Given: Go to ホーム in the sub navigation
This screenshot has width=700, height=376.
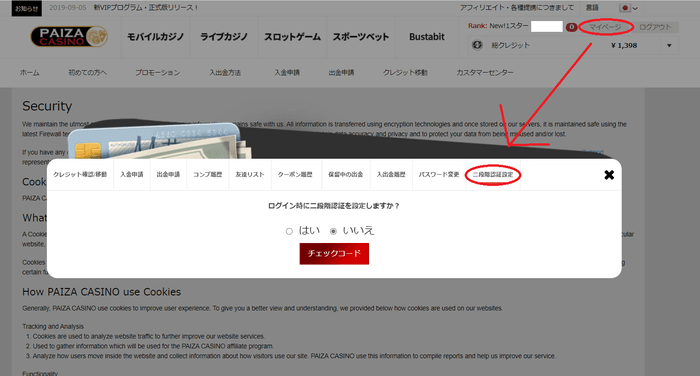Looking at the screenshot, I should pyautogui.click(x=29, y=72).
